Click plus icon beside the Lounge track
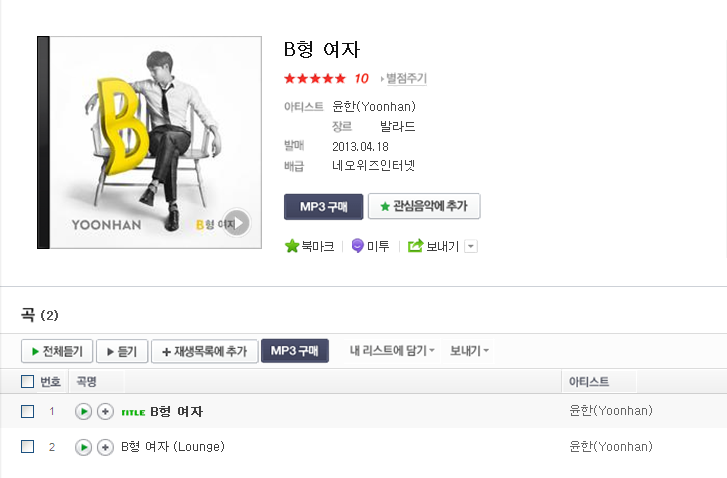The width and height of the screenshot is (727, 478). coord(105,447)
